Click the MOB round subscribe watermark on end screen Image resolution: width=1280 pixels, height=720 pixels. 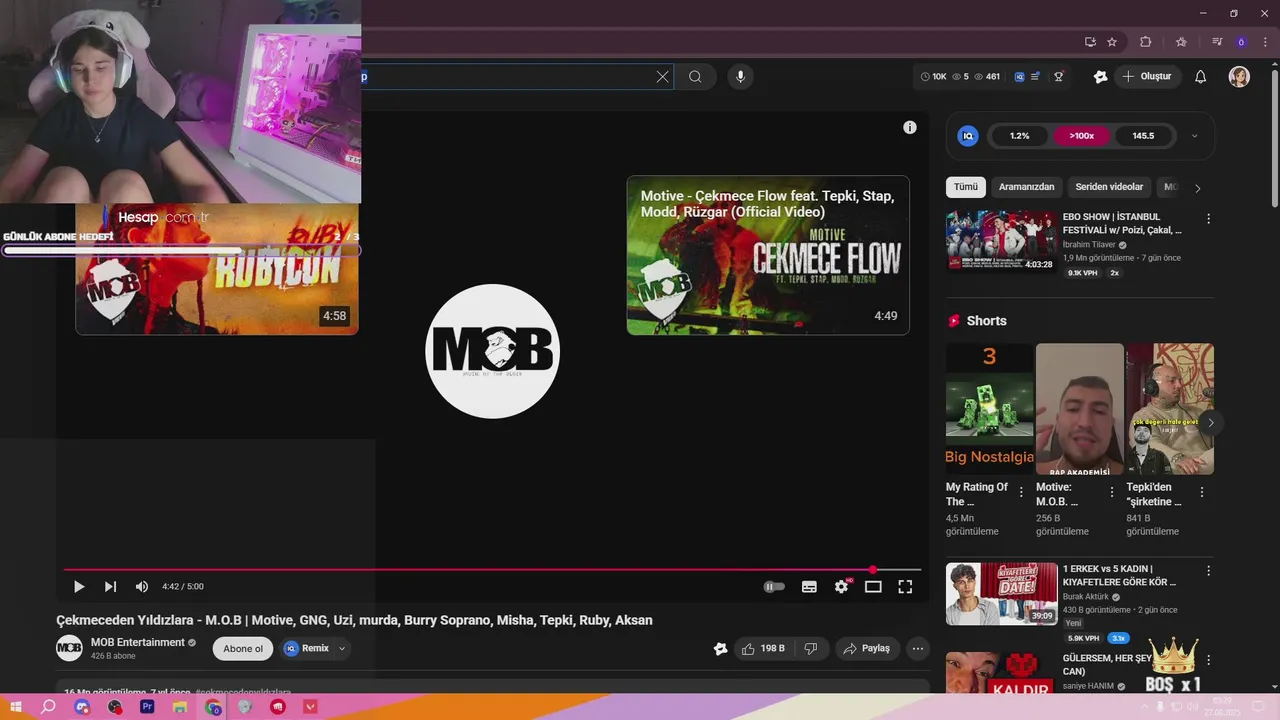pos(492,351)
